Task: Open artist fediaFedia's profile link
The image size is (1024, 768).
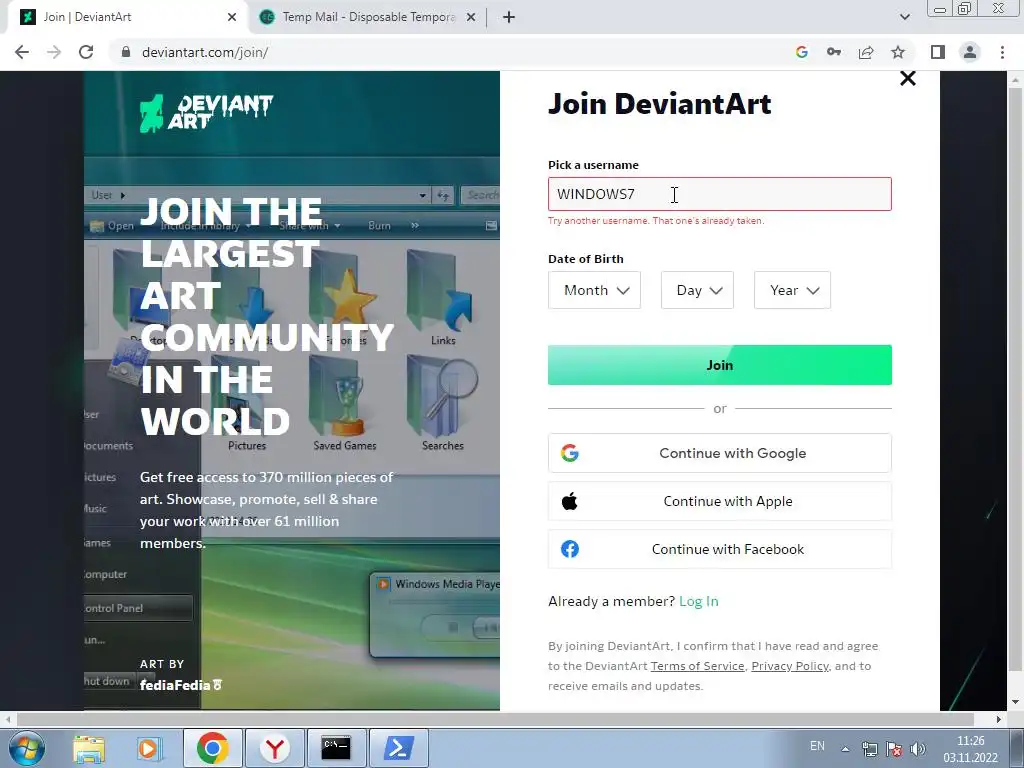Action: [x=181, y=685]
